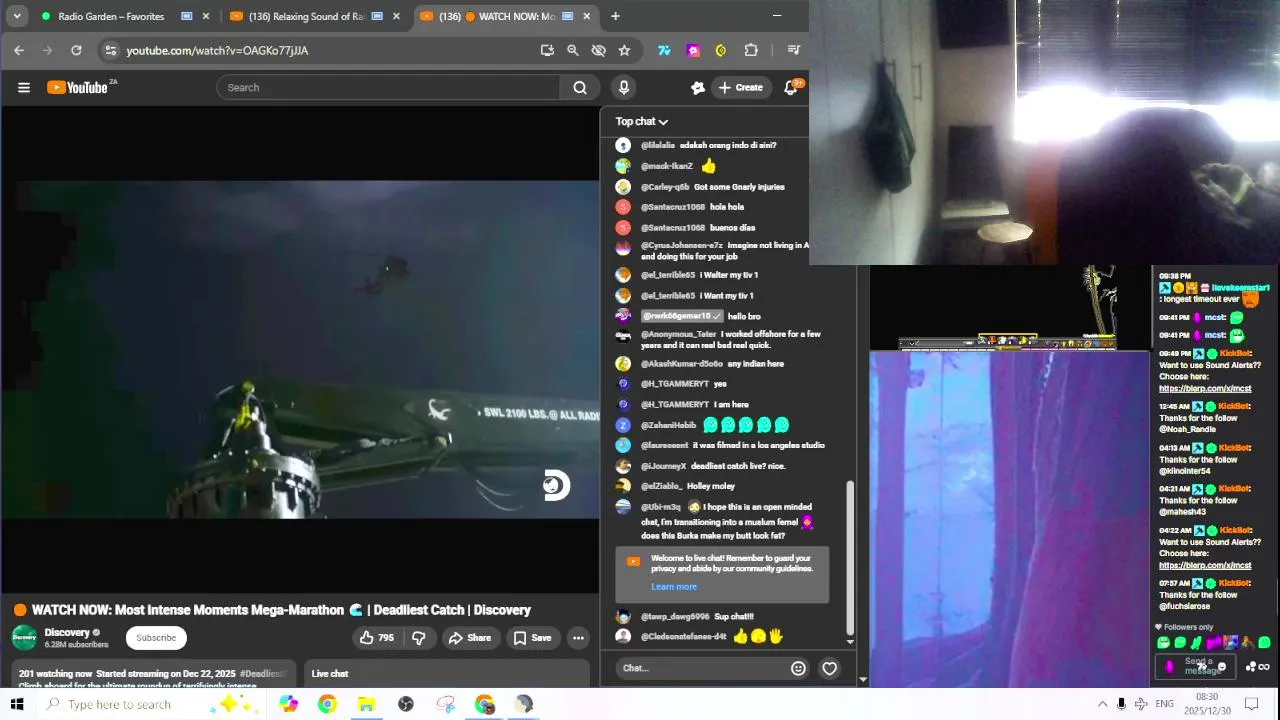
Task: Subscribe to the Discovery channel
Action: click(x=156, y=638)
